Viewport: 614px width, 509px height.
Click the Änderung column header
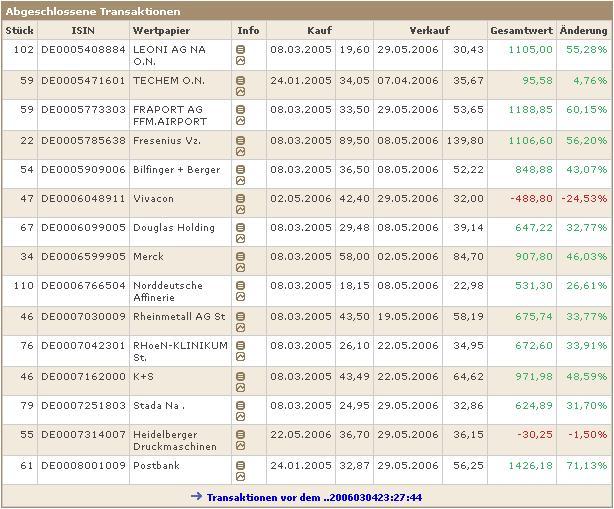(x=583, y=31)
